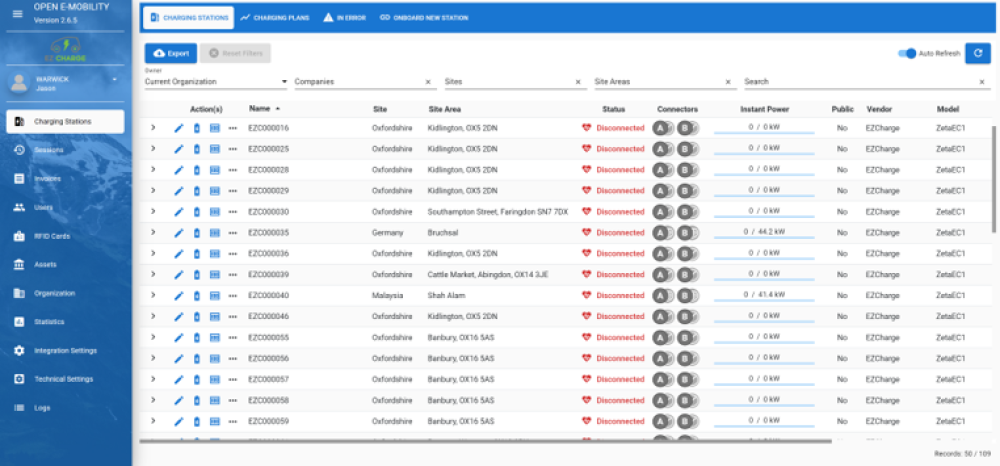
Task: Open the hamburger menu icon
Action: (x=17, y=13)
